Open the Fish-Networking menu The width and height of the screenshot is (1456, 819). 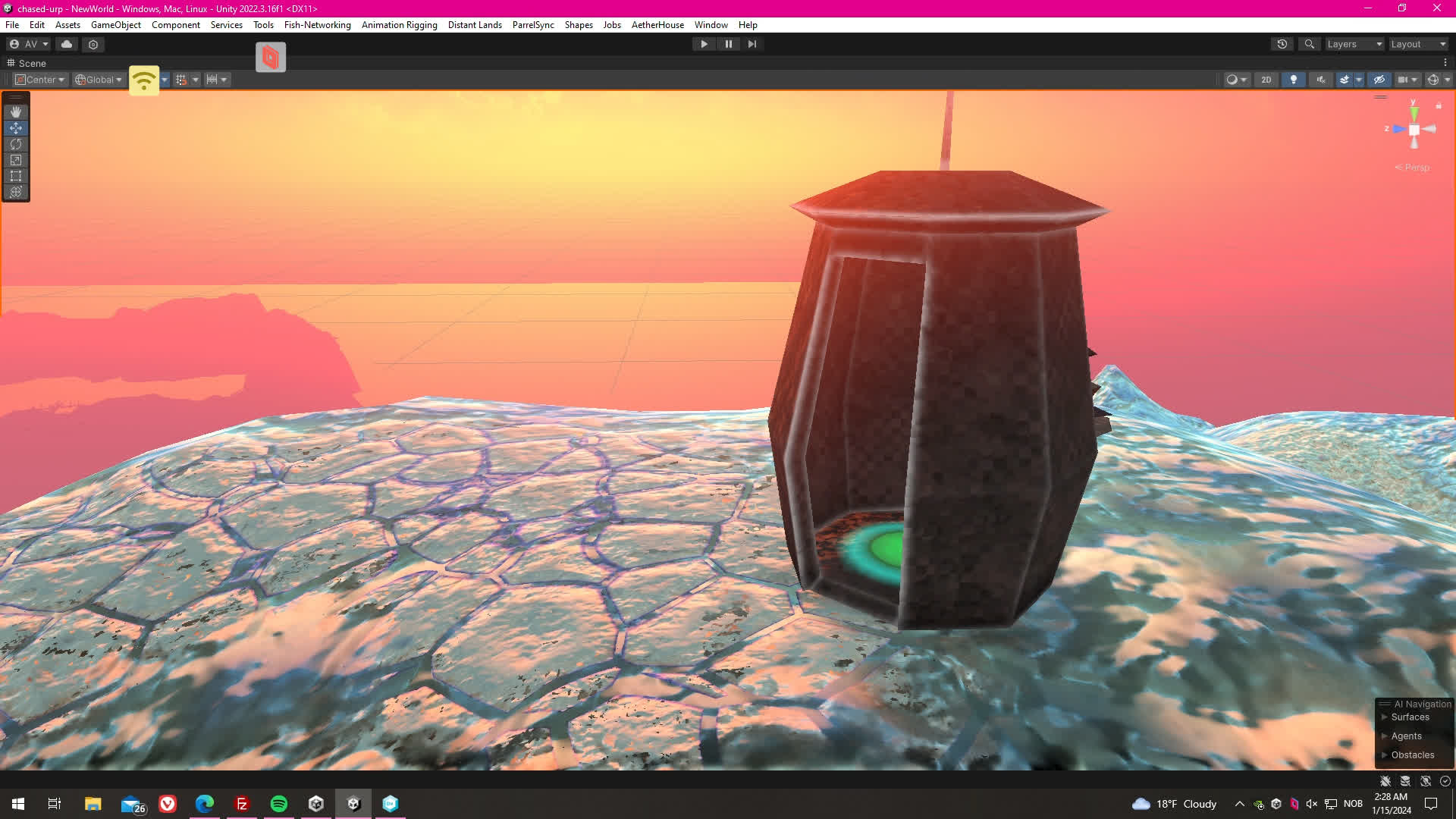[317, 25]
